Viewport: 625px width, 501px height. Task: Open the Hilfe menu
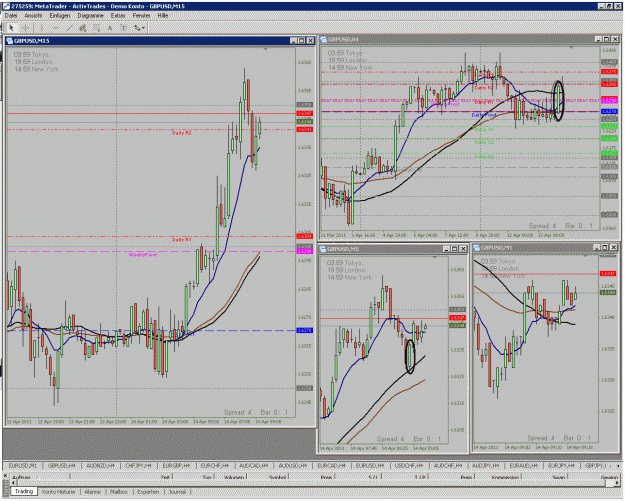(163, 16)
